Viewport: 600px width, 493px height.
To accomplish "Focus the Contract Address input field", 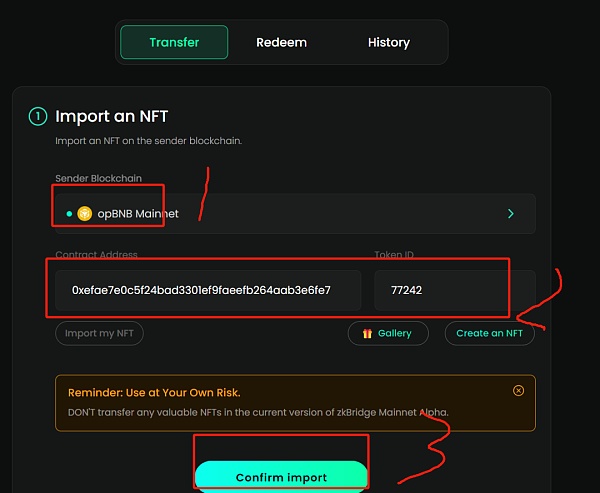I will (208, 290).
